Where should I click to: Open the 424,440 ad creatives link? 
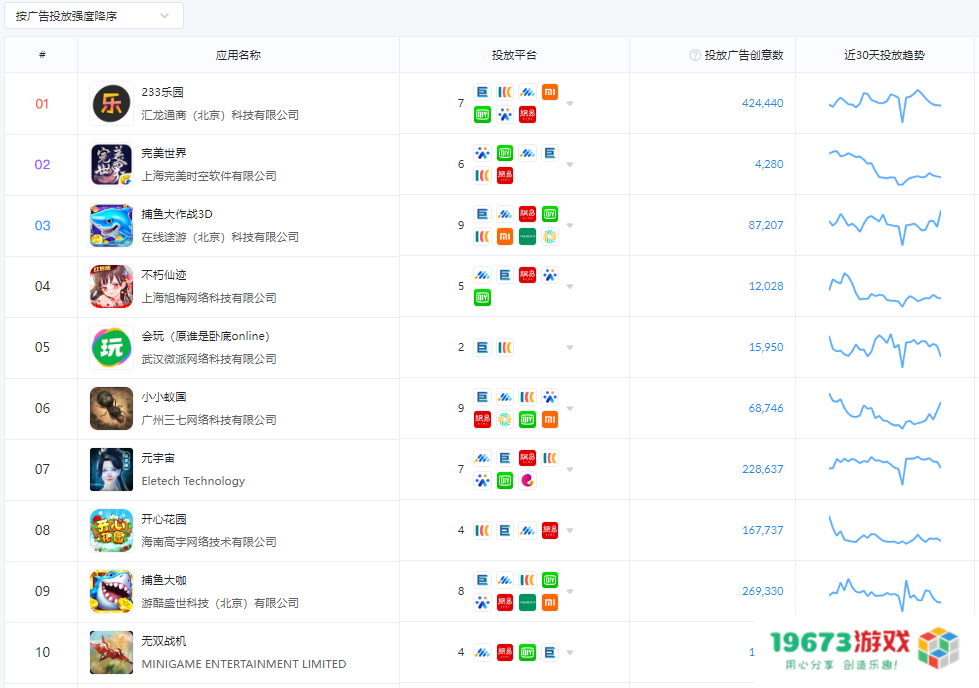762,103
